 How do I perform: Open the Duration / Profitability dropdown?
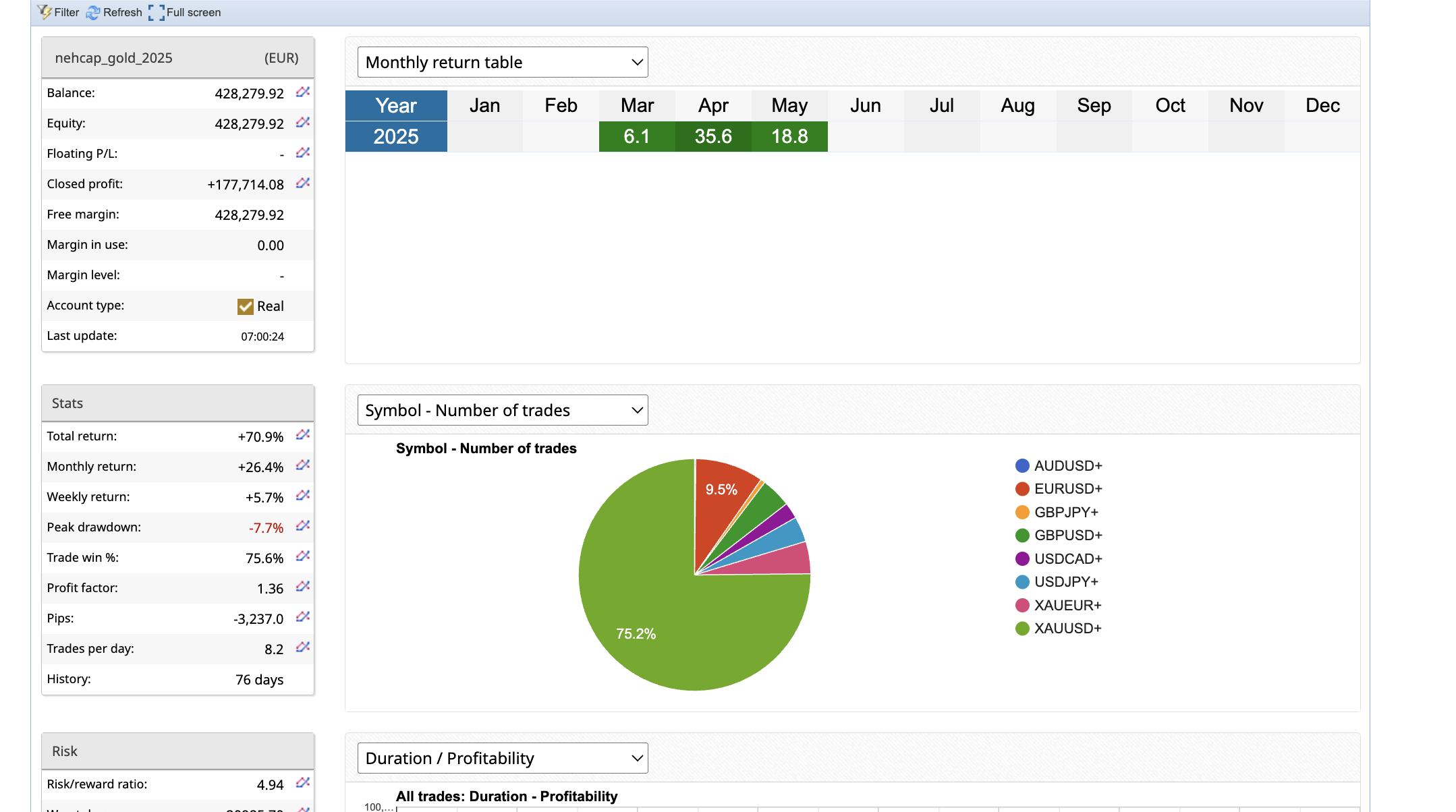click(503, 758)
